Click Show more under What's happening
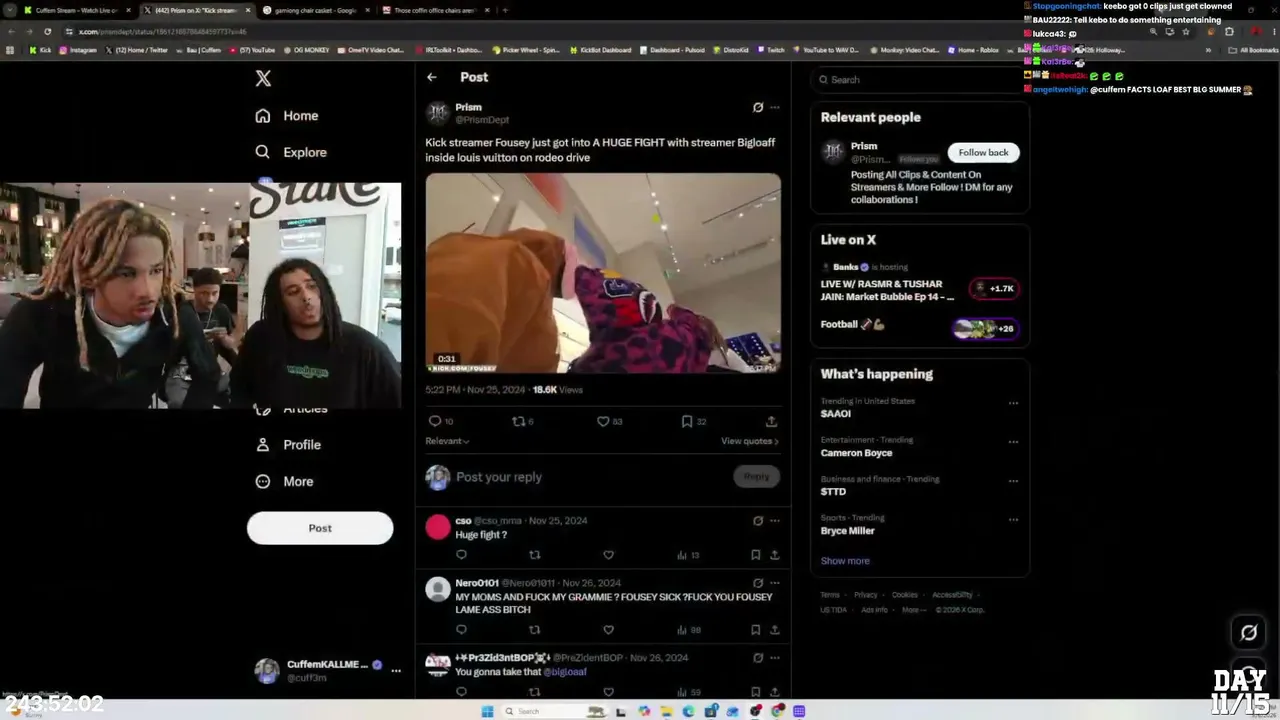 (845, 561)
